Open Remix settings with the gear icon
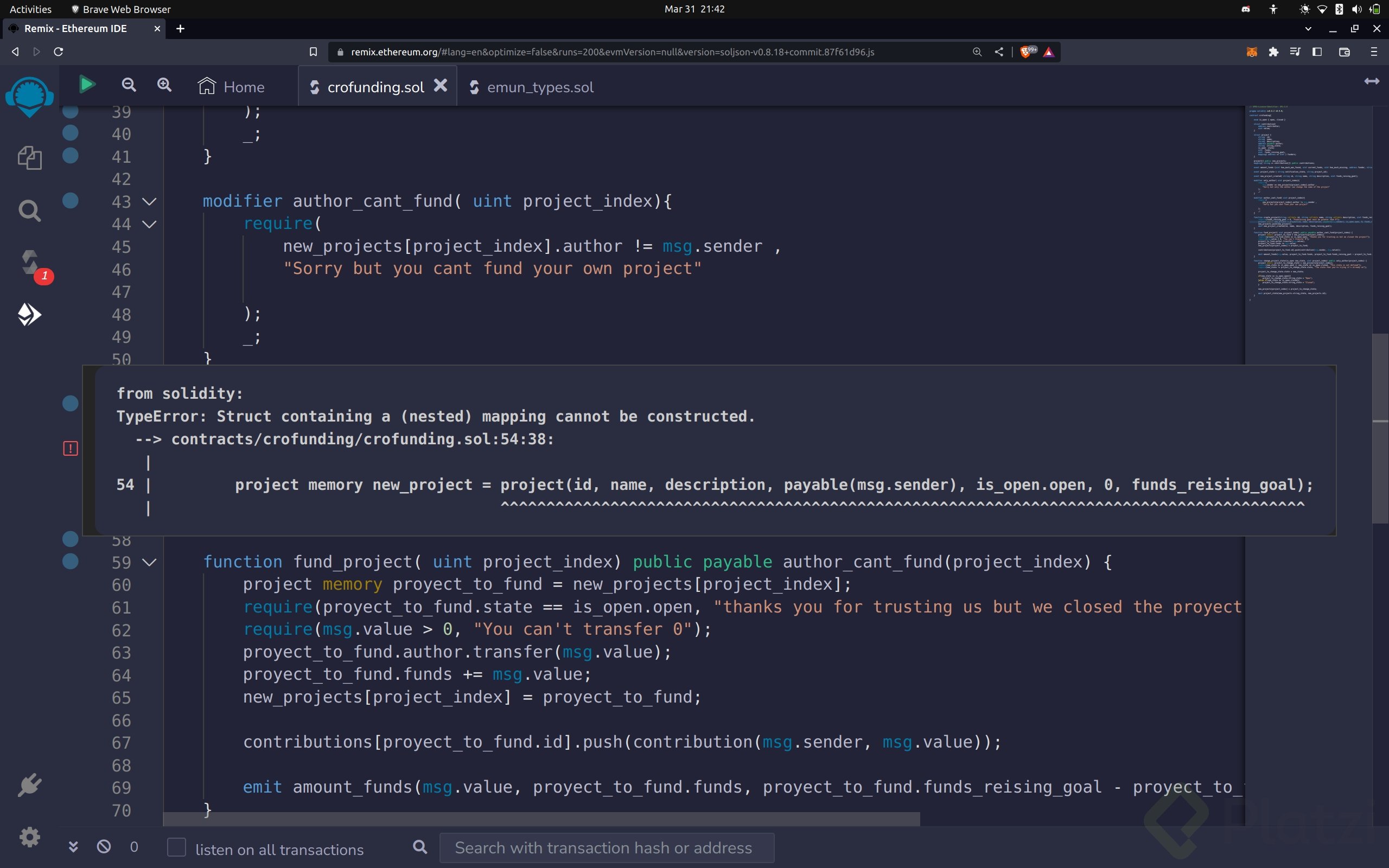The height and width of the screenshot is (868, 1389). click(x=30, y=837)
